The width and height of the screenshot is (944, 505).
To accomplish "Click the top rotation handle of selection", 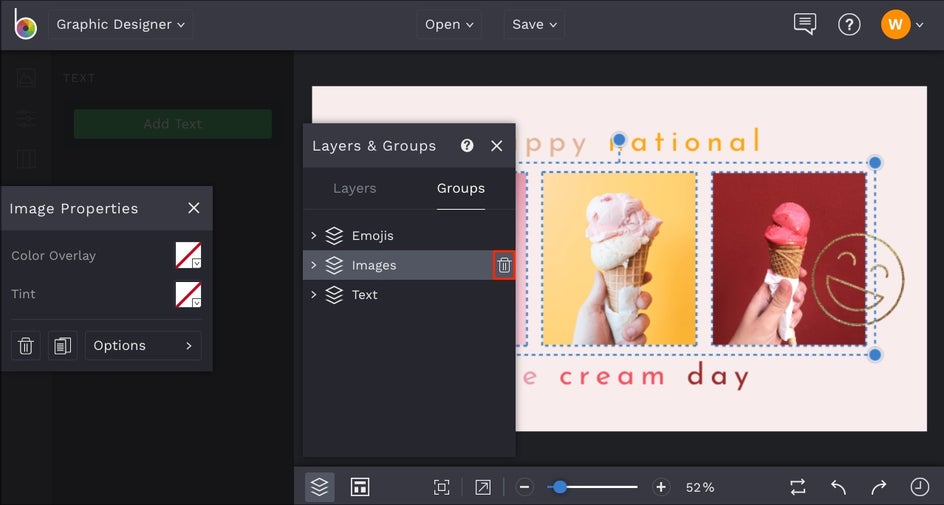I will [619, 140].
